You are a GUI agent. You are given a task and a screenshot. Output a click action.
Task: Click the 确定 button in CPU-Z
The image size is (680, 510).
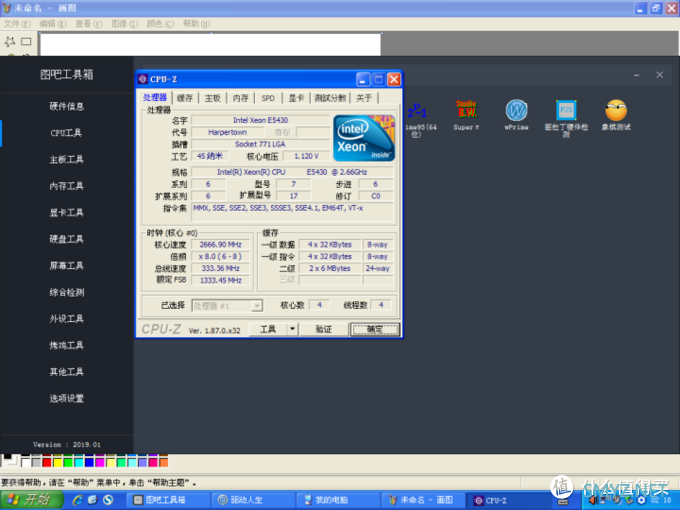pos(375,329)
